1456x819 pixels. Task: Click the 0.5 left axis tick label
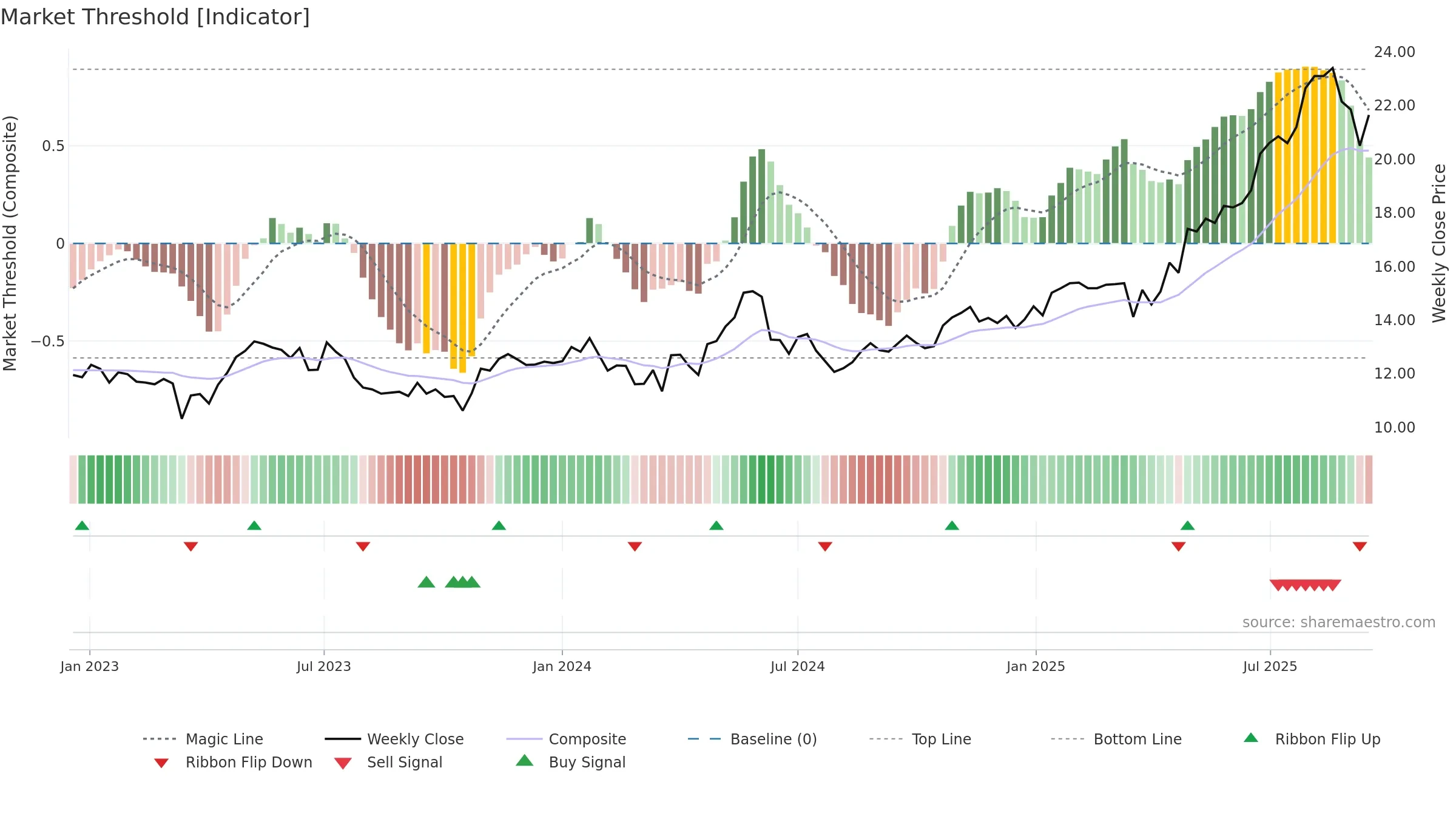pyautogui.click(x=53, y=146)
